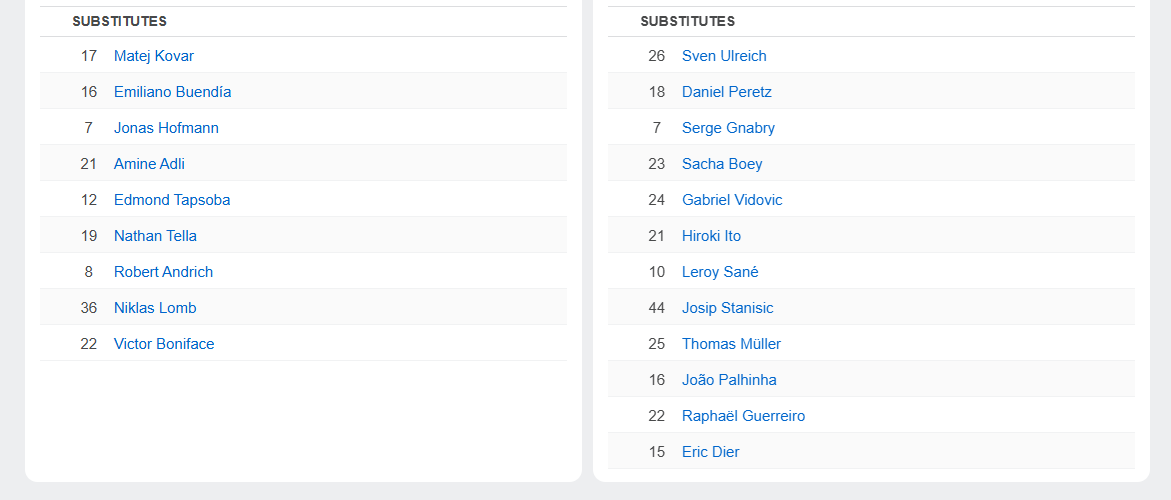The image size is (1171, 500).
Task: View Nathan Tella's player profile
Action: [155, 236]
